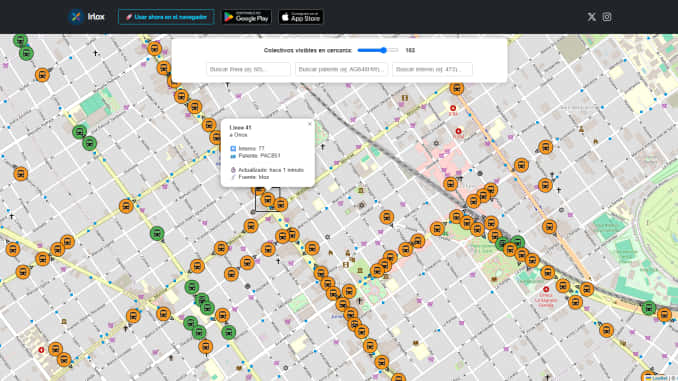
Task: Click 'Usar ahora en el navegador' button
Action: [166, 17]
